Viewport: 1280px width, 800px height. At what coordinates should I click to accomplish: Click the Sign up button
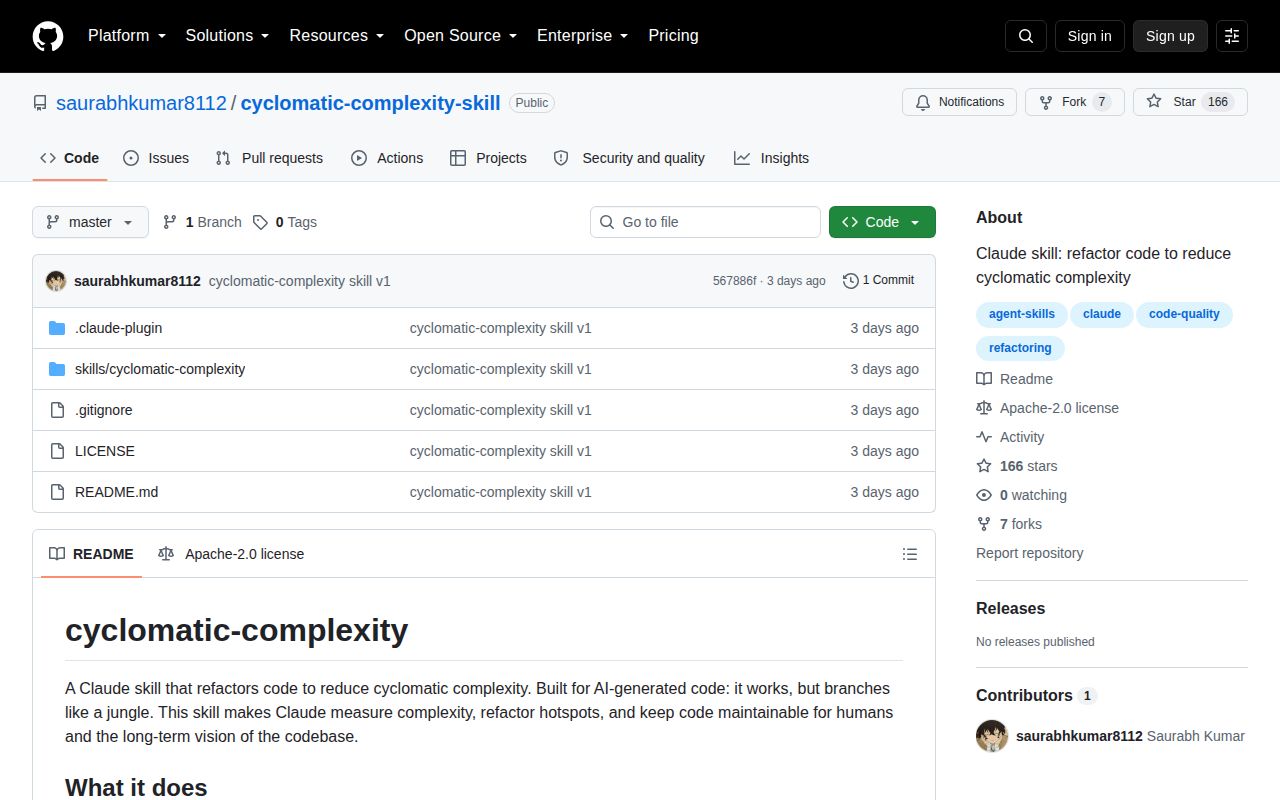pyautogui.click(x=1170, y=36)
